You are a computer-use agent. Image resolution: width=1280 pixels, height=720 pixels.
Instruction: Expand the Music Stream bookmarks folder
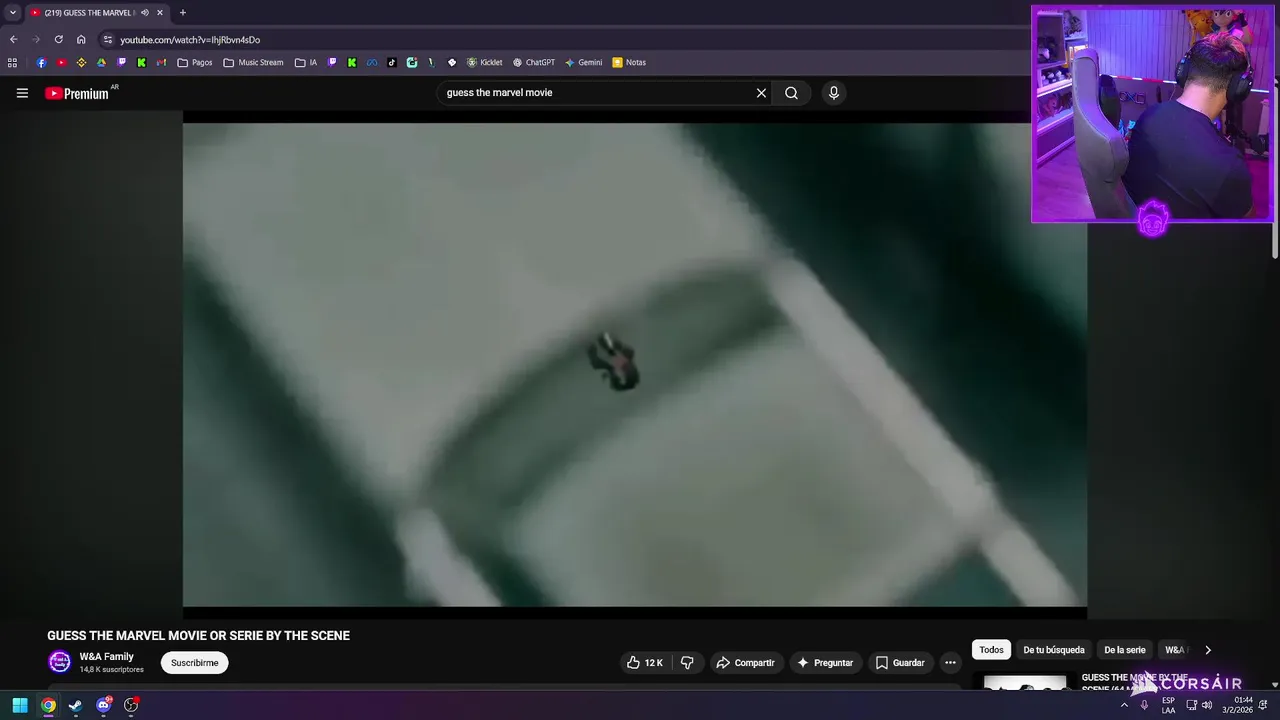(253, 62)
